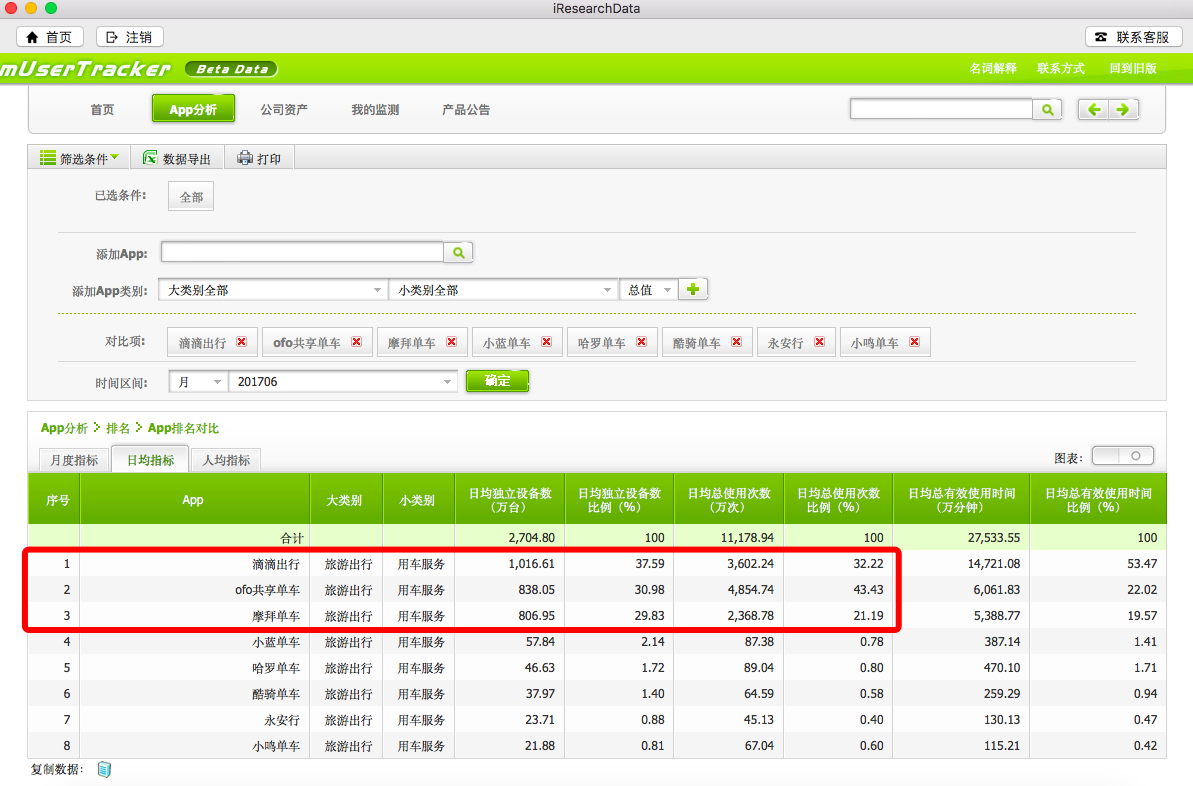Click the 添加App search magnifier icon
The width and height of the screenshot is (1193, 786).
(458, 253)
